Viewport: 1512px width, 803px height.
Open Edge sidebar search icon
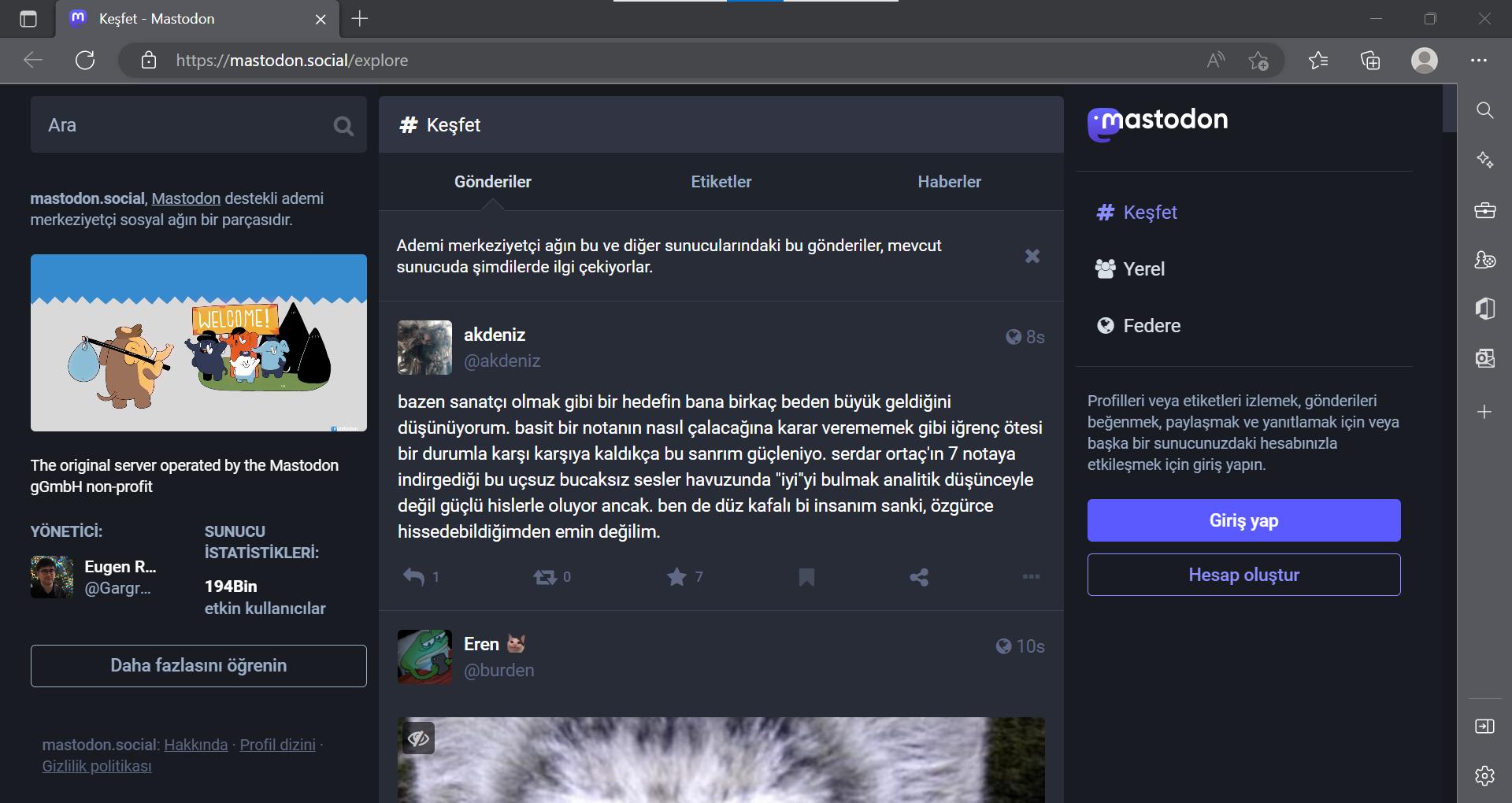(1485, 110)
